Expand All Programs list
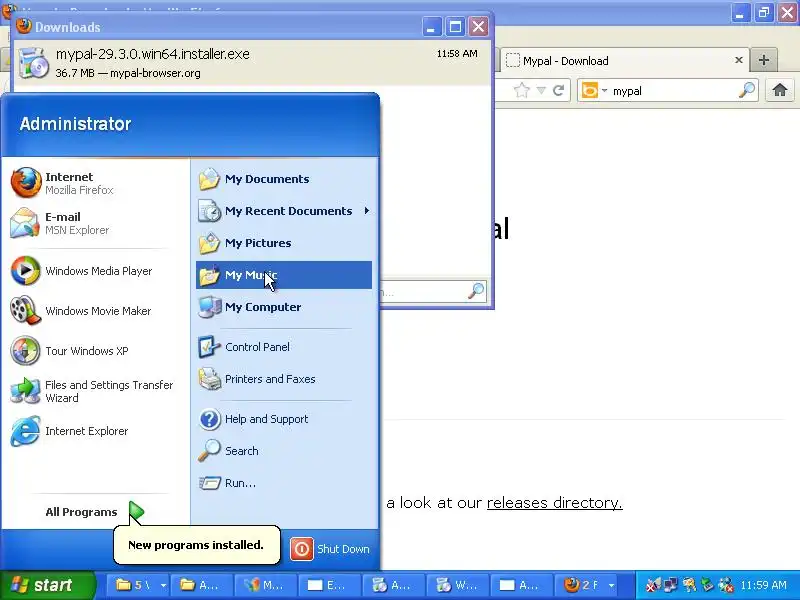800x600 pixels. pos(95,512)
